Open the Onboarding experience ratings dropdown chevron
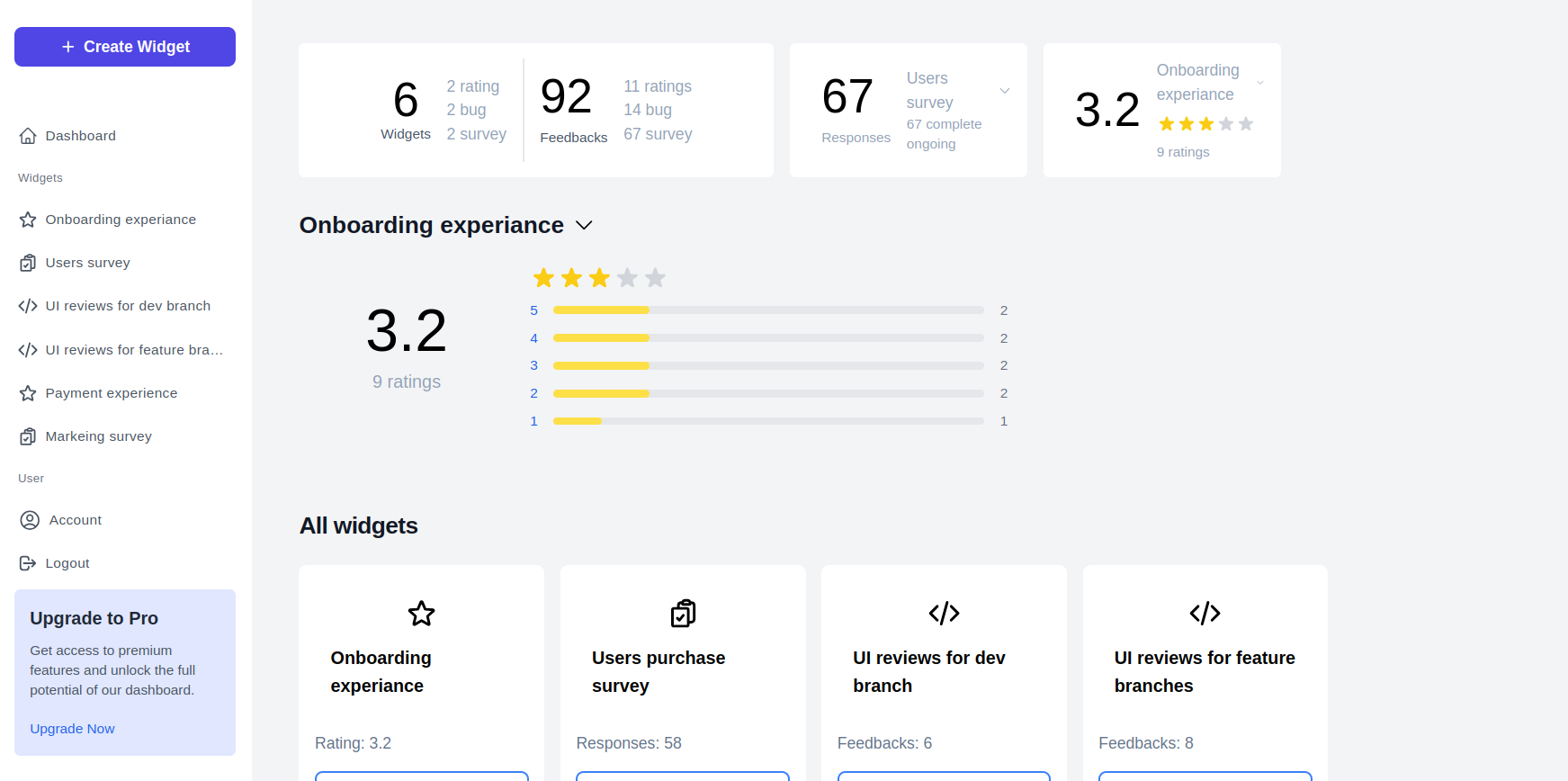The image size is (1568, 781). click(1260, 81)
